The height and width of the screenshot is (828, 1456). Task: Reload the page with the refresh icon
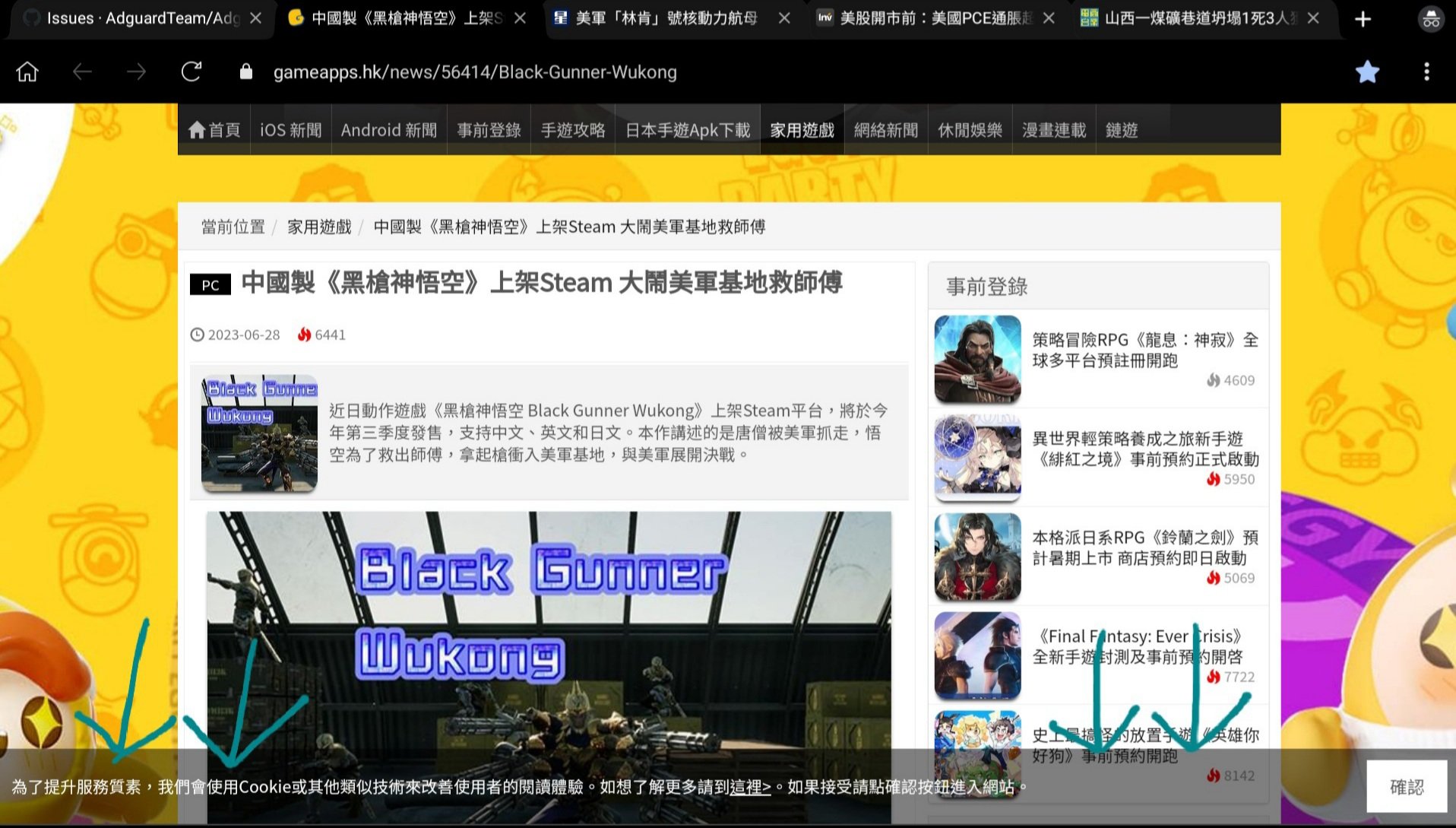click(x=191, y=71)
